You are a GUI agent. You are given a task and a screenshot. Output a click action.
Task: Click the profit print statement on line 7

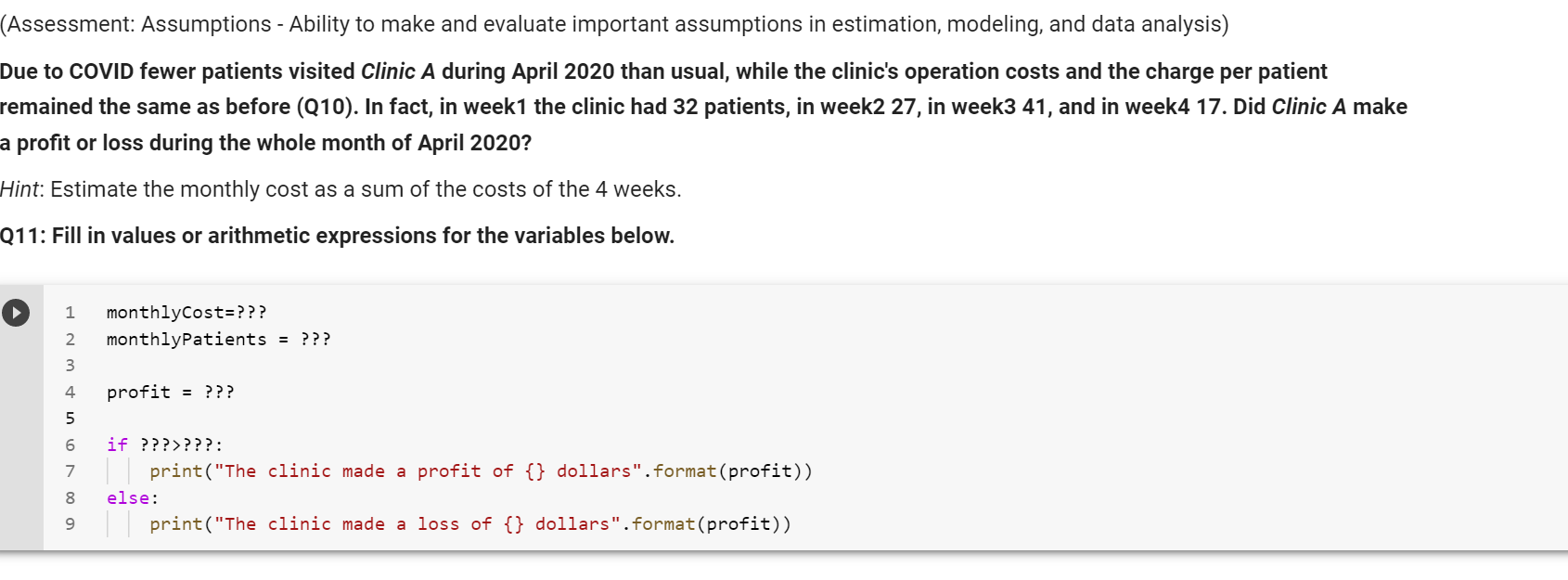480,471
